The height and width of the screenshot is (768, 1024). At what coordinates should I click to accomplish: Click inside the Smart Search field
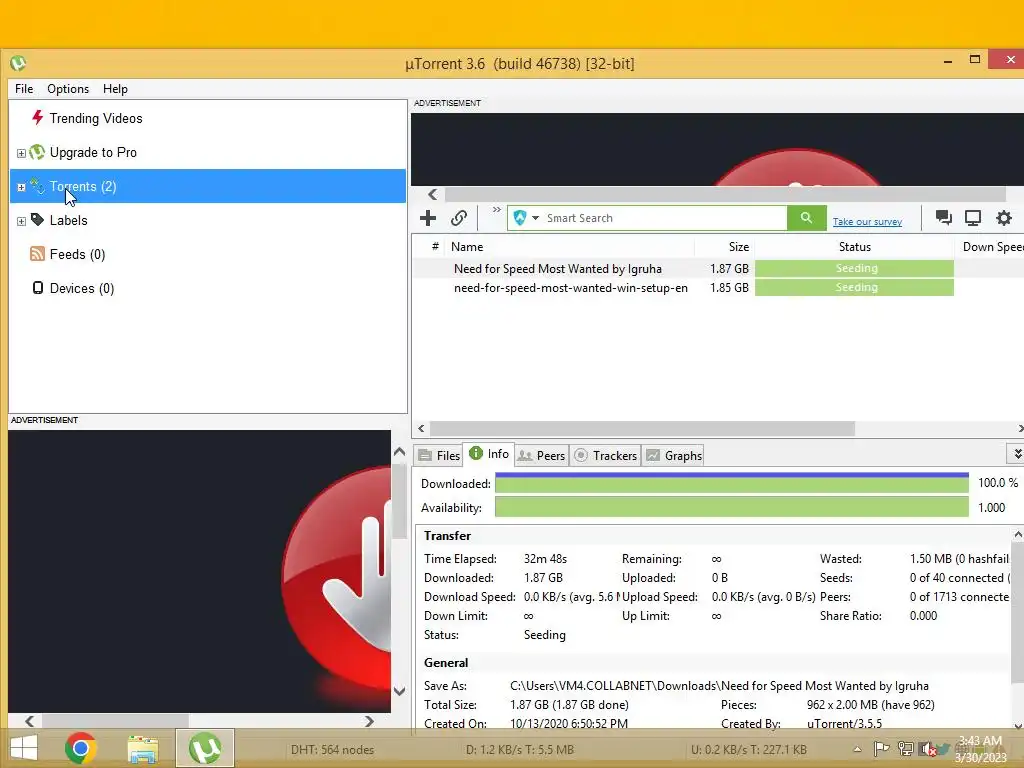click(x=664, y=218)
